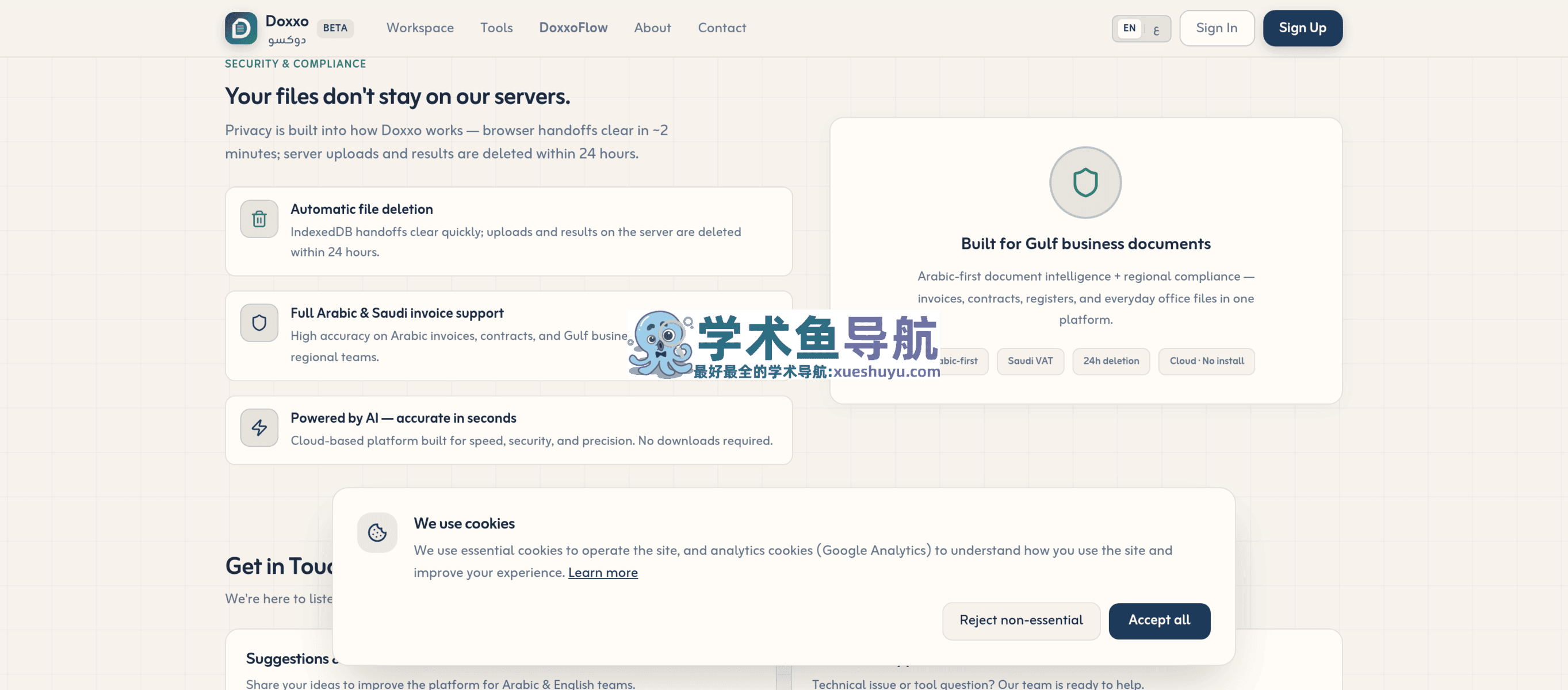The image size is (1568, 690).
Task: Click the heading 'Automatic file deletion'
Action: (x=362, y=209)
